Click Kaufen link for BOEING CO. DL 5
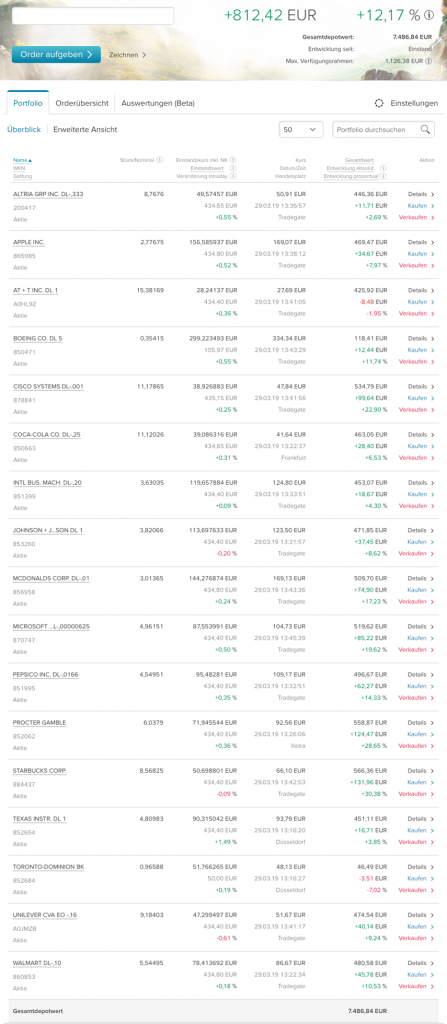This screenshot has width=447, height=1024. point(421,350)
